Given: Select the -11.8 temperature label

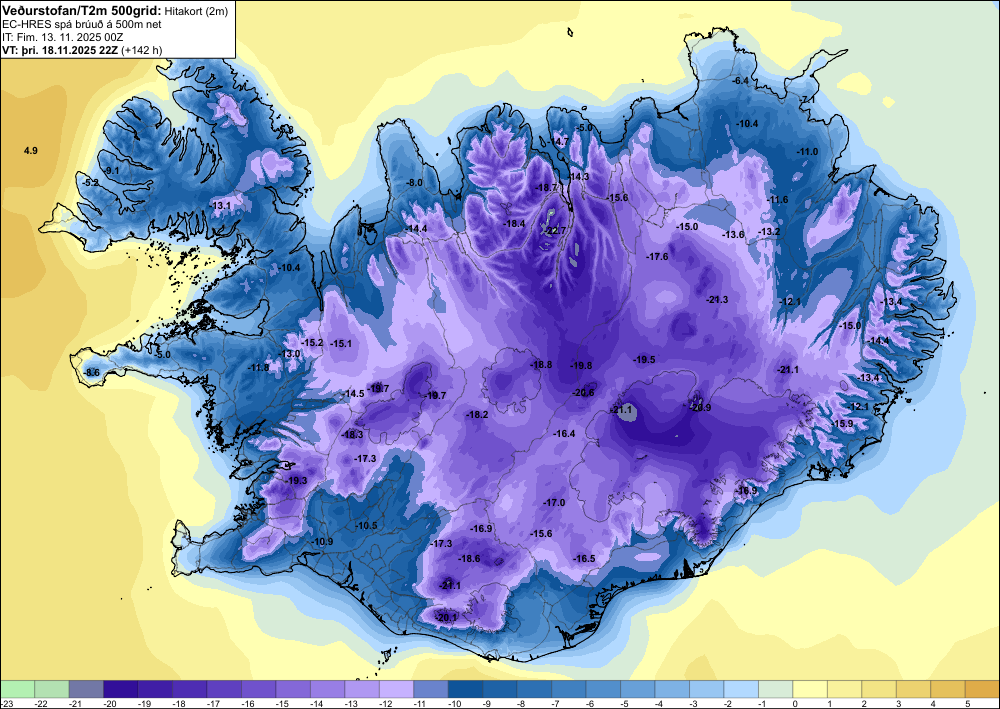Looking at the screenshot, I should 258,367.
